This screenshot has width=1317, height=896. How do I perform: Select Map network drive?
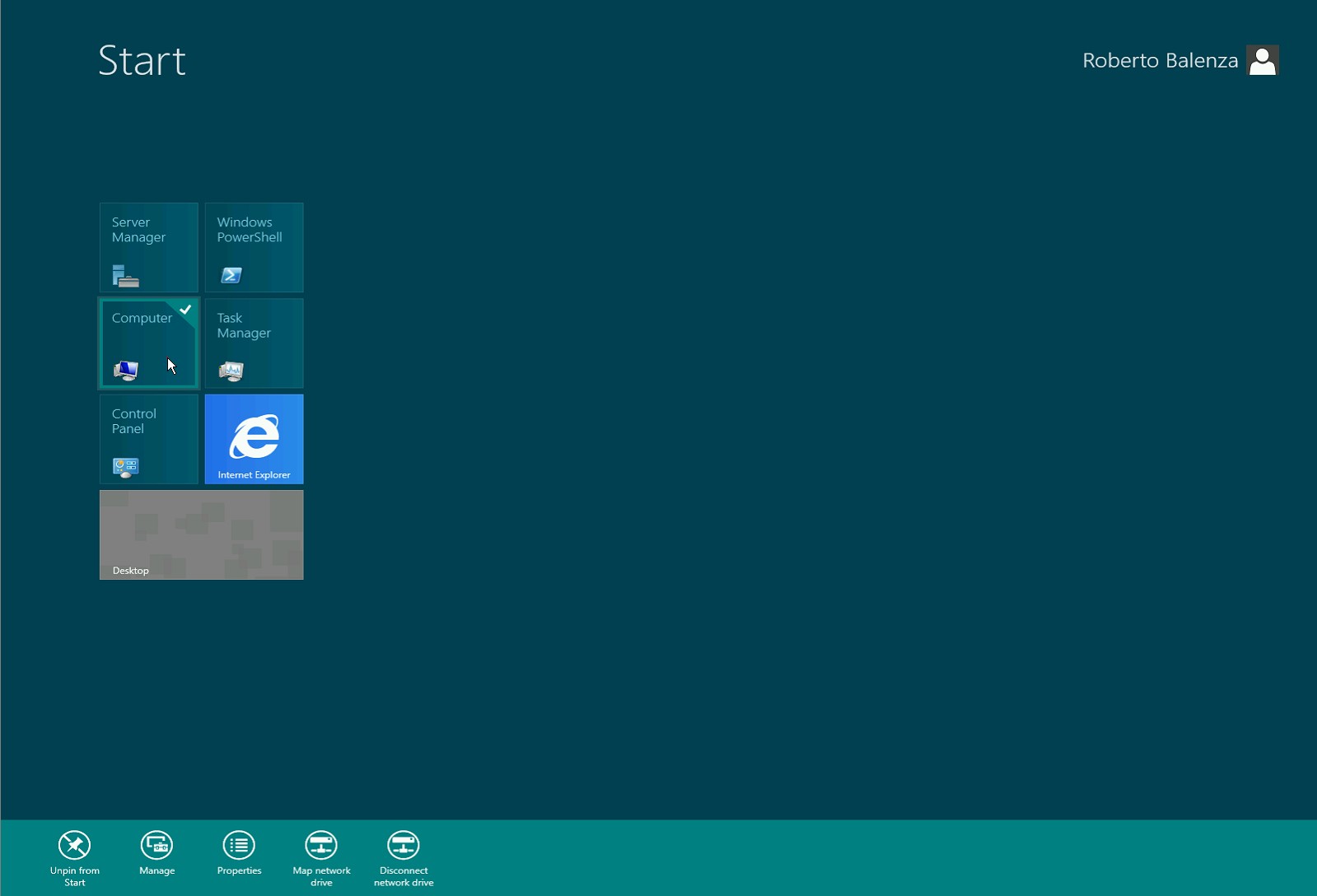click(321, 858)
